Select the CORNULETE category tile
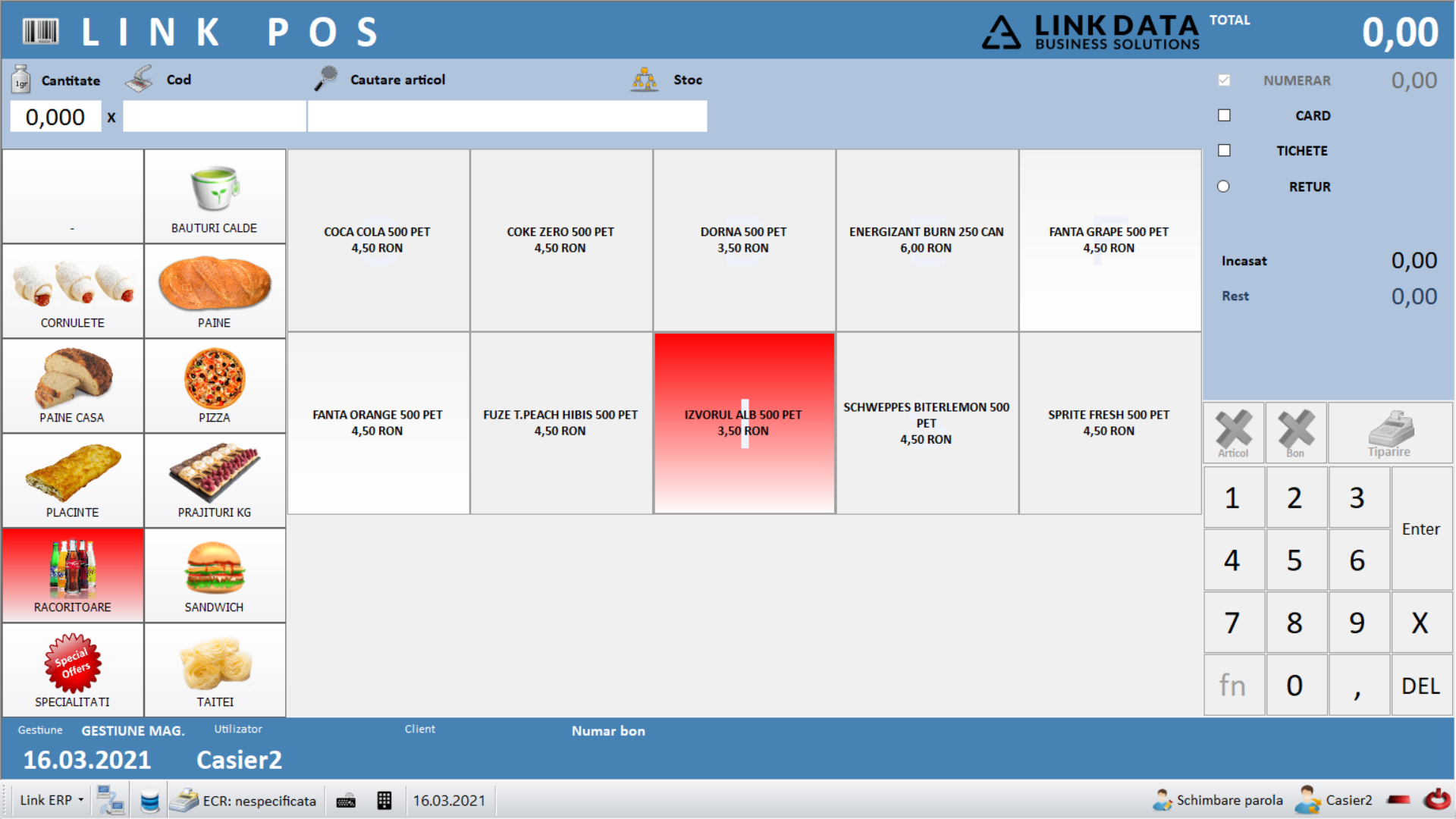Image resolution: width=1456 pixels, height=819 pixels. pos(73,291)
